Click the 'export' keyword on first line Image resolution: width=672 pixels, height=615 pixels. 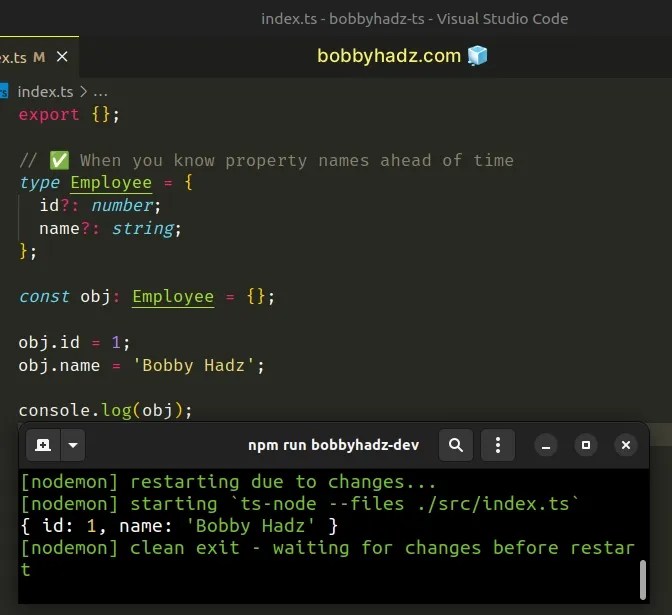tap(49, 114)
